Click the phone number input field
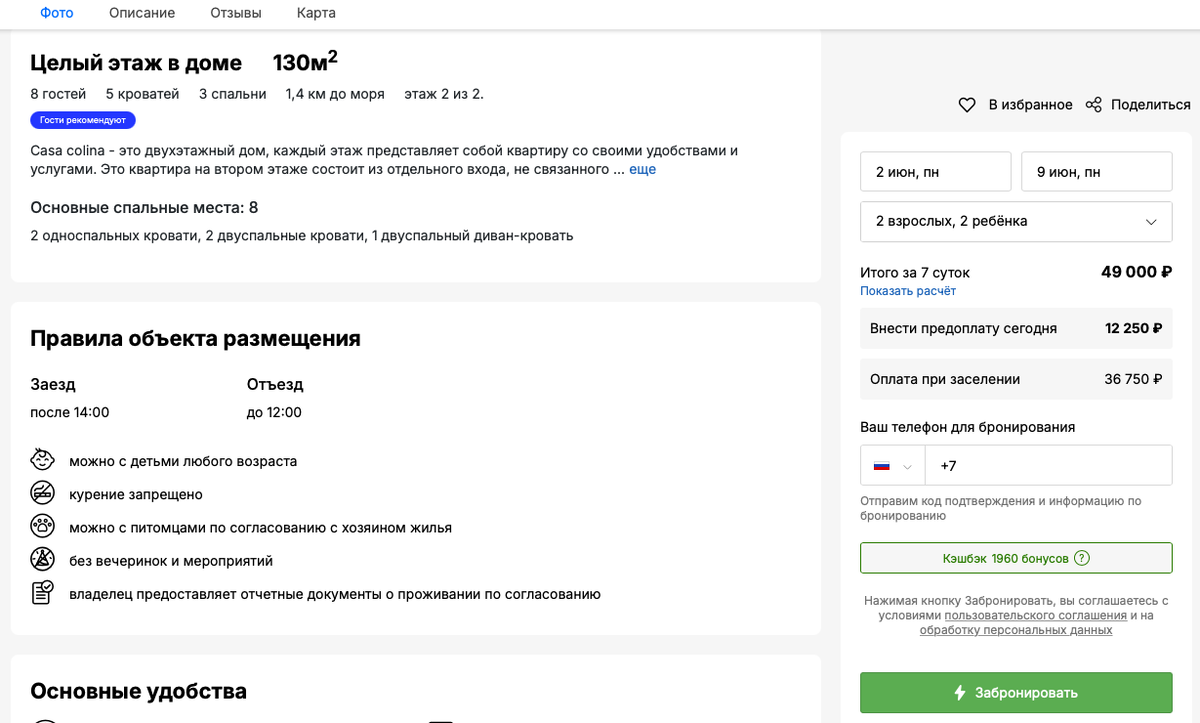The height and width of the screenshot is (723, 1200). pos(1048,466)
